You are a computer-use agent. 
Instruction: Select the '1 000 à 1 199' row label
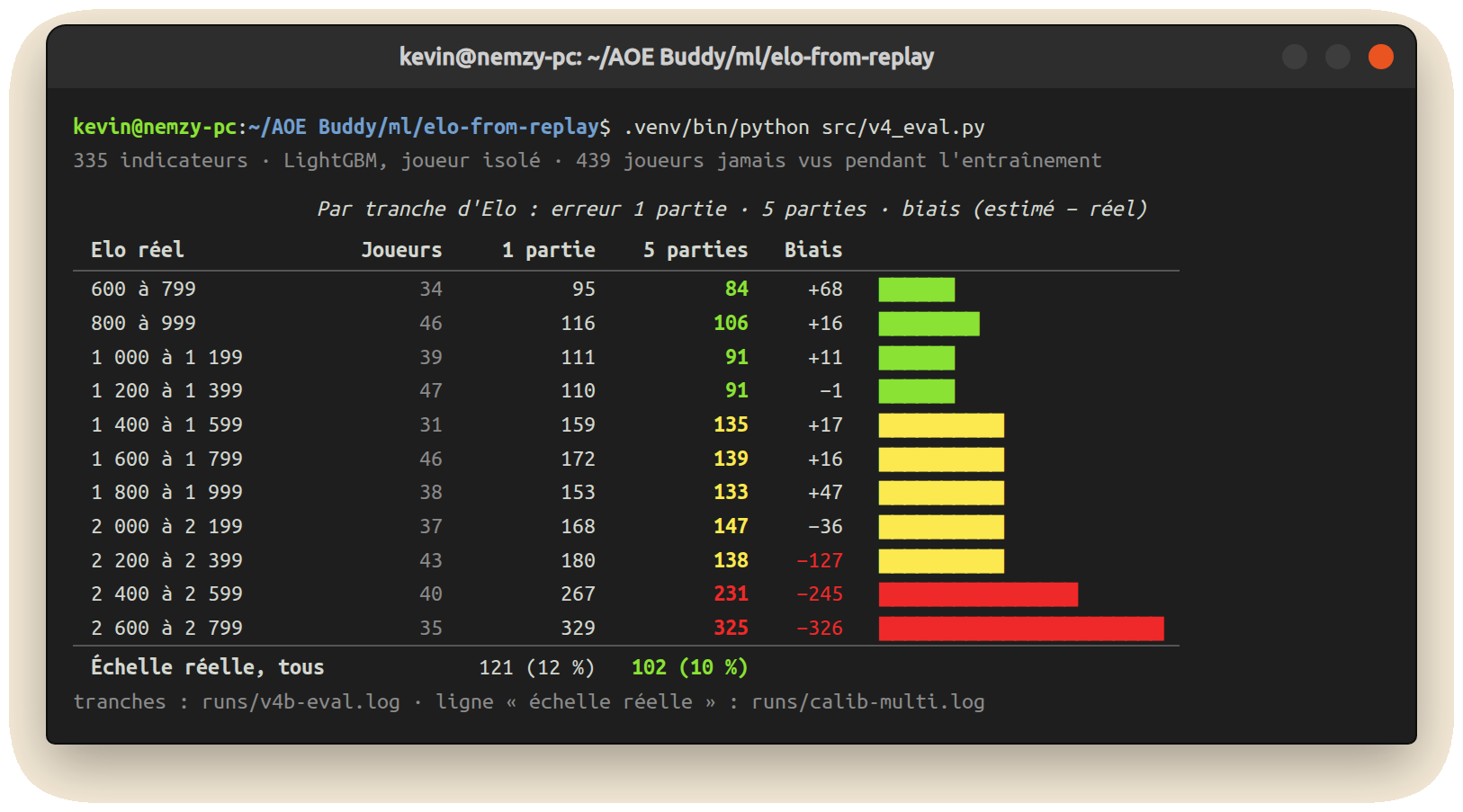click(x=166, y=357)
